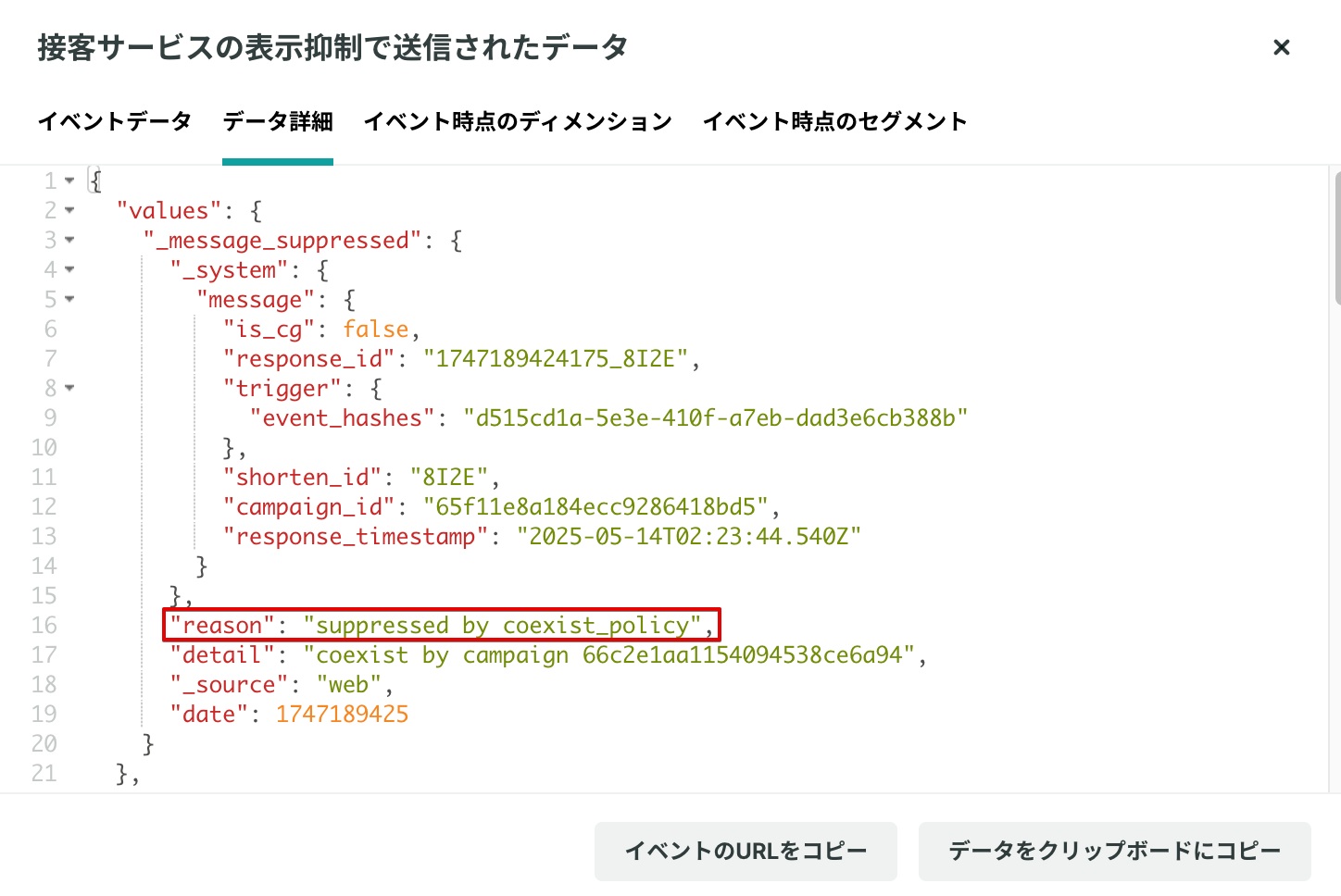Click the campaign_id value "65f11e8a184ecc9286418bd5"
This screenshot has height=896, width=1341.
595,507
